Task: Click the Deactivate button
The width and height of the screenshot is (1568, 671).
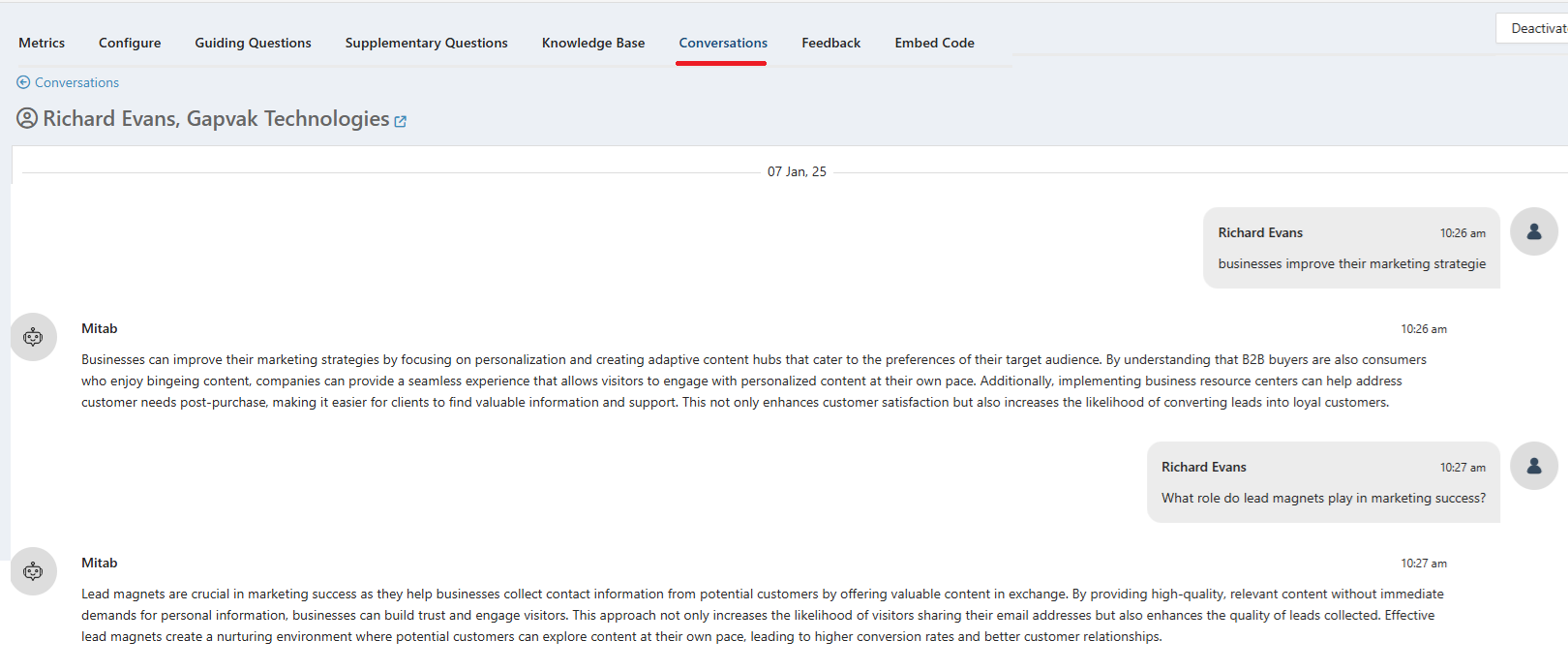Action: click(x=1533, y=28)
